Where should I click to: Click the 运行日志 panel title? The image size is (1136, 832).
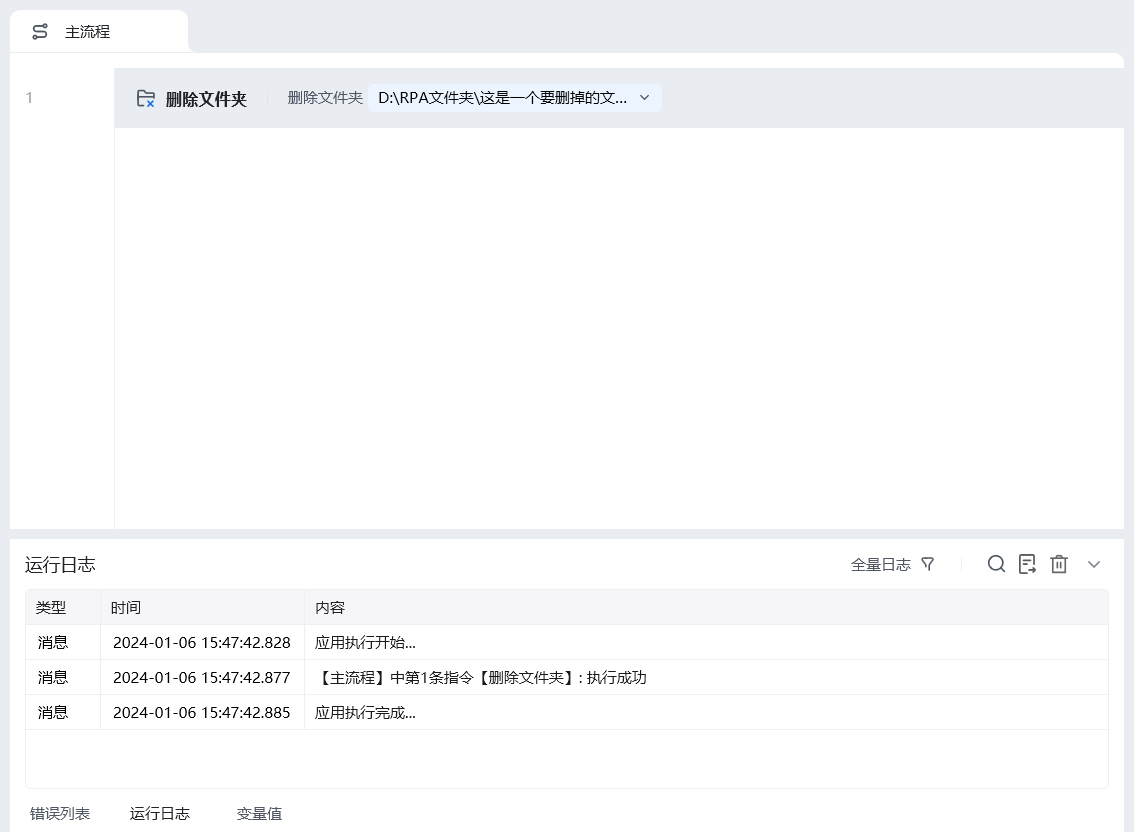[60, 565]
